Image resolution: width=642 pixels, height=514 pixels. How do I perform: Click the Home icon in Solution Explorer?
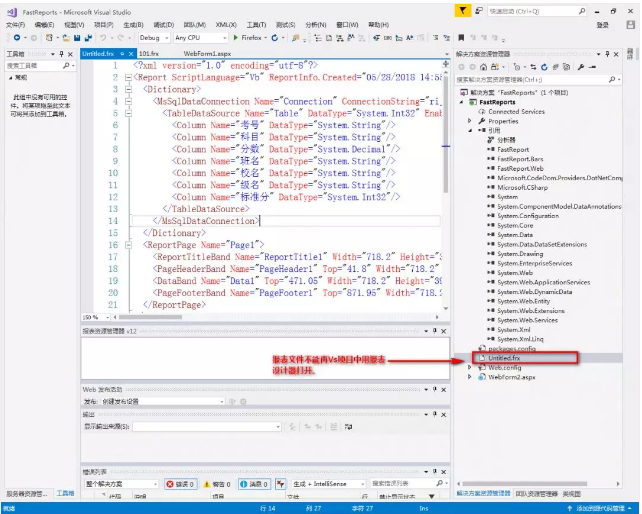coord(484,67)
